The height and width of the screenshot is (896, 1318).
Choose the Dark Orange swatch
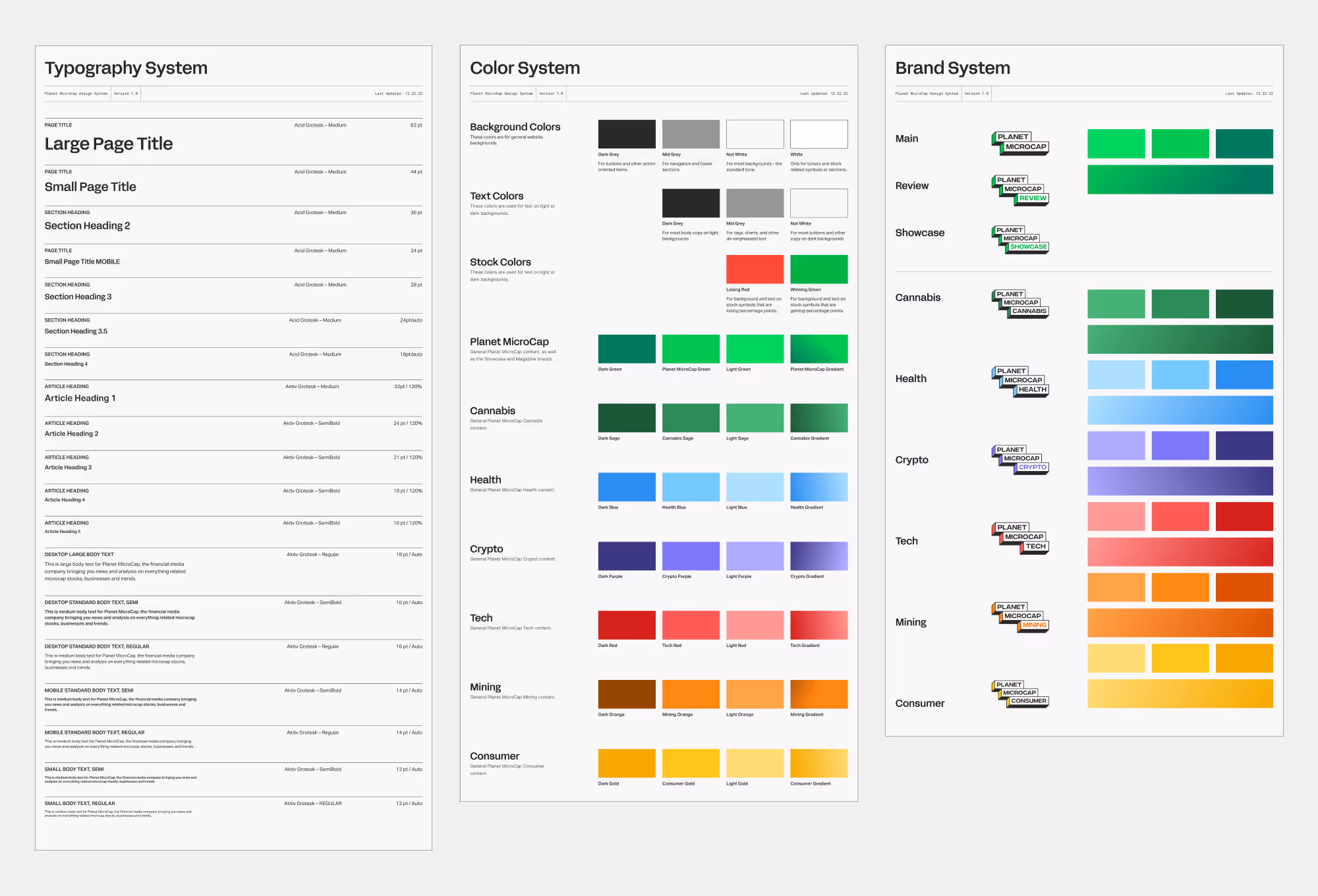click(x=627, y=694)
